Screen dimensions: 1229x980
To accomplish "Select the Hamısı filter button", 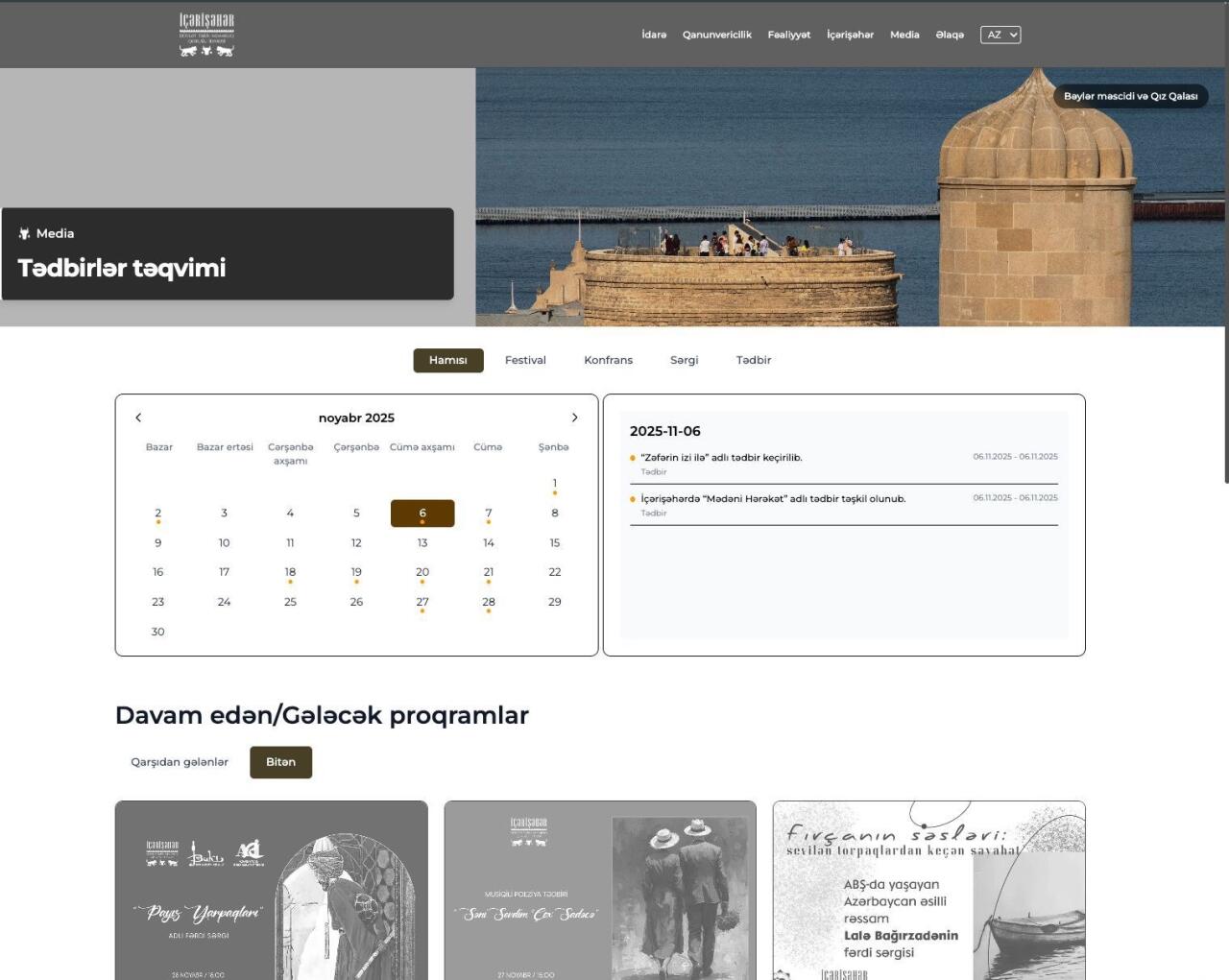I will 448,360.
